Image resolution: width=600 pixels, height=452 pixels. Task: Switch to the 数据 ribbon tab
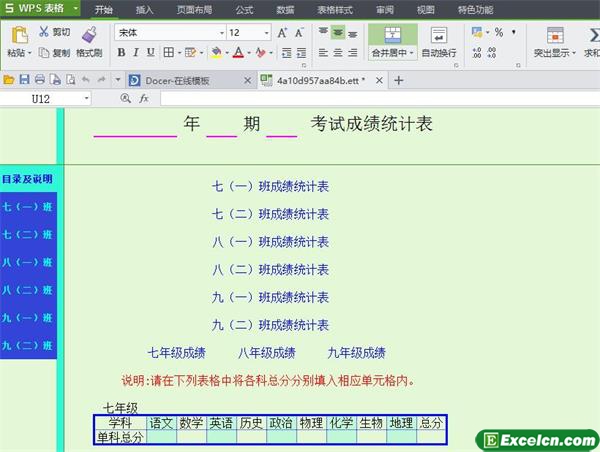285,10
